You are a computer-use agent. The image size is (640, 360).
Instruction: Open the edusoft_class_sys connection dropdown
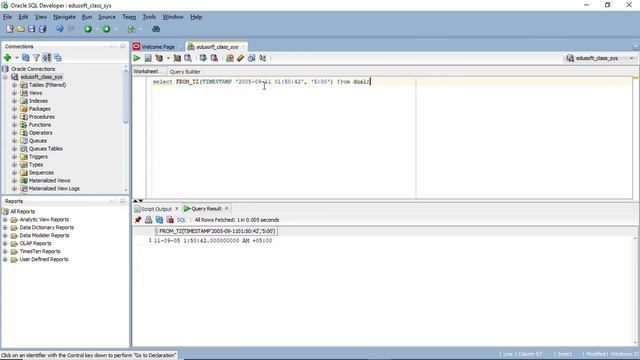[x=631, y=58]
